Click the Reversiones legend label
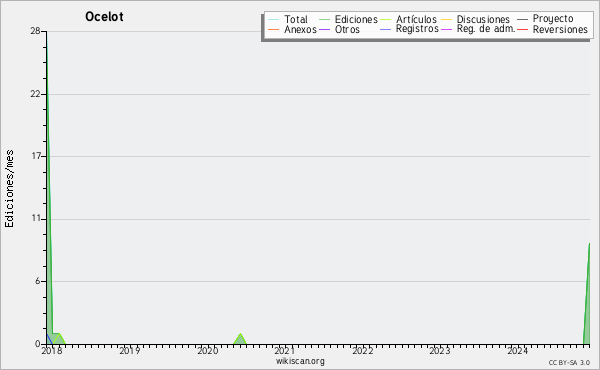Screen dimensions: 600x370 [x=560, y=29]
